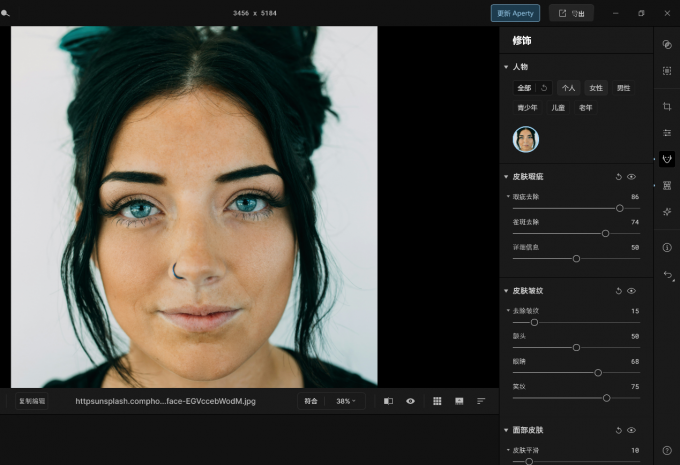Collapse the 人物 section
Screen dimensions: 680x465
pos(506,67)
